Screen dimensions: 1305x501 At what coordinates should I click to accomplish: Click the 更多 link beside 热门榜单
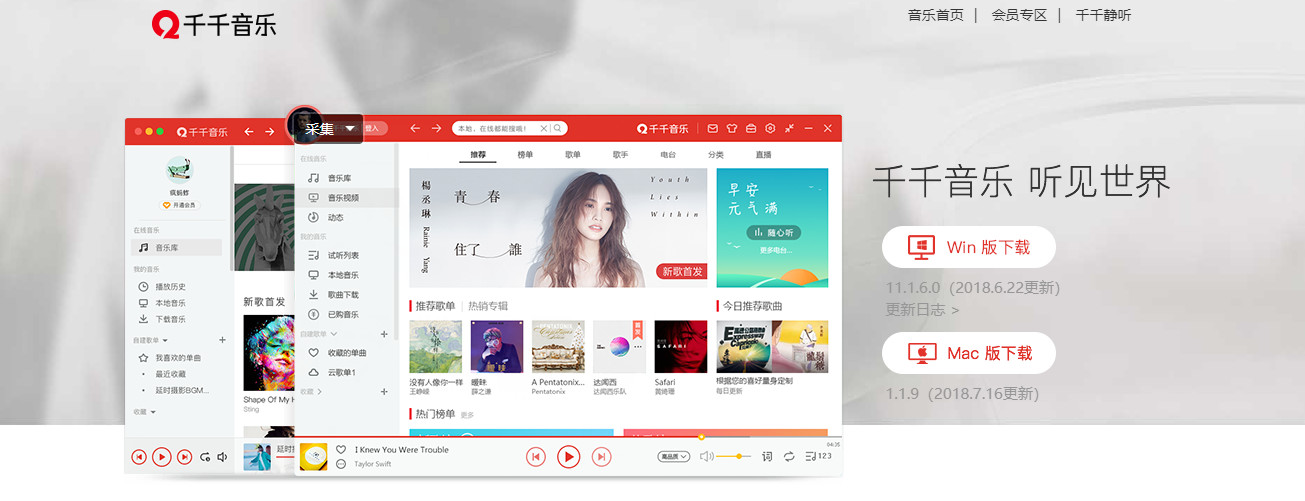tap(467, 415)
